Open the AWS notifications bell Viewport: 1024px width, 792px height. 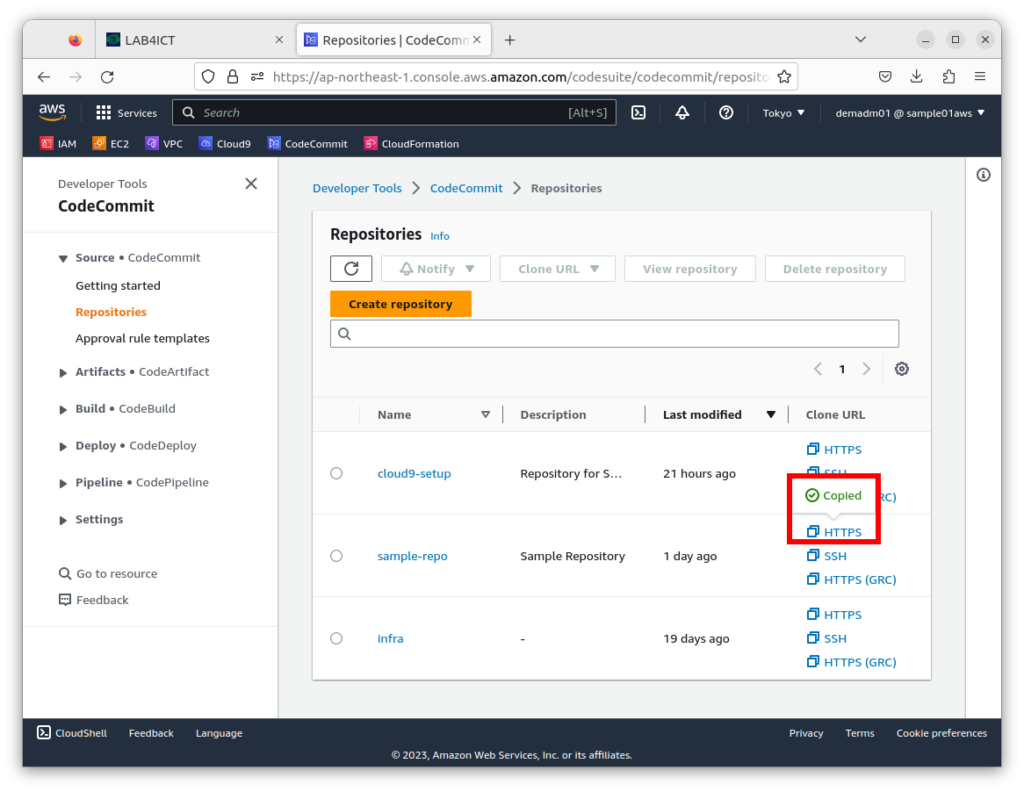(x=682, y=112)
